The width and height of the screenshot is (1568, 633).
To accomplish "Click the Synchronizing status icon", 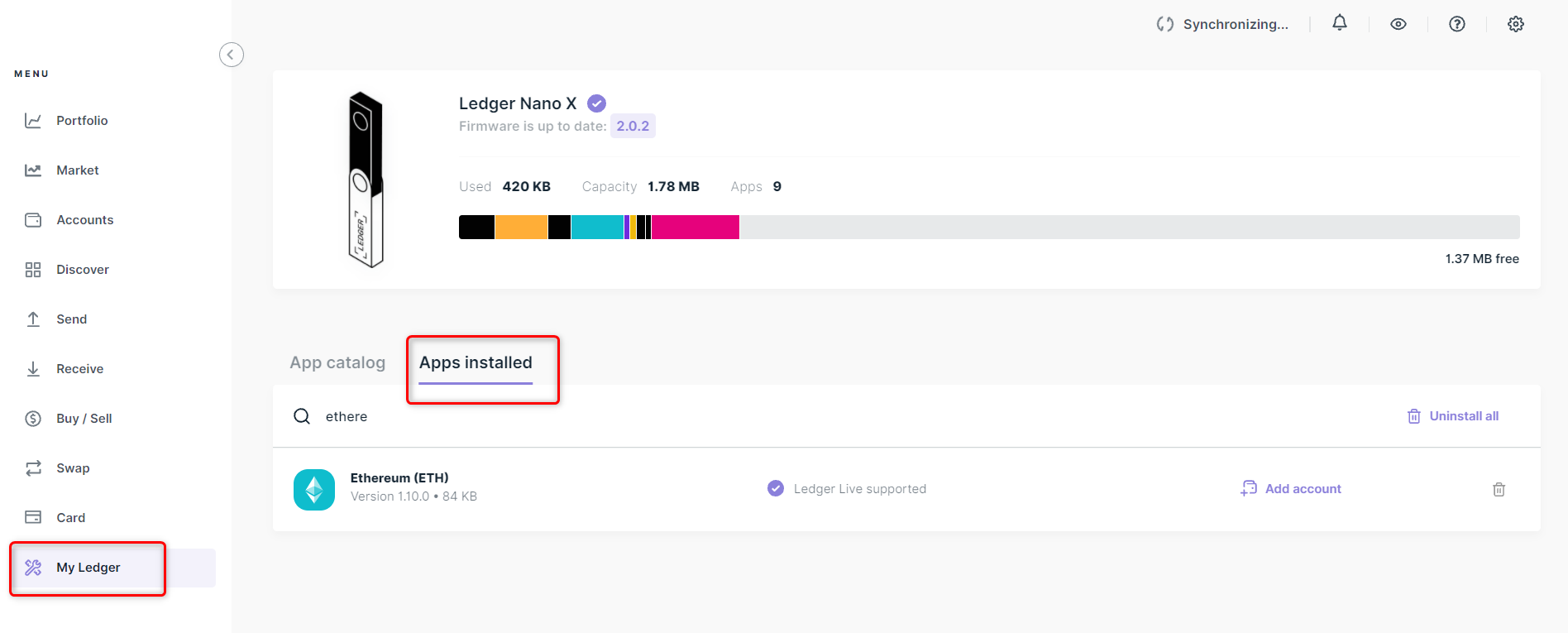I will point(1165,24).
